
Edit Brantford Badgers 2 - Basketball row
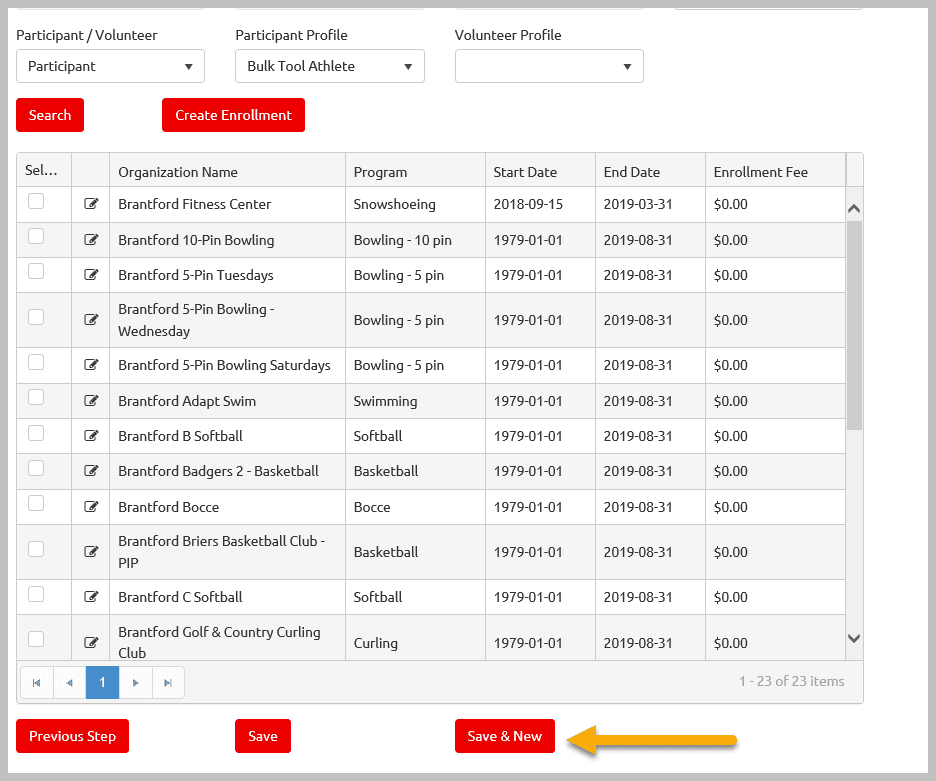[x=91, y=471]
